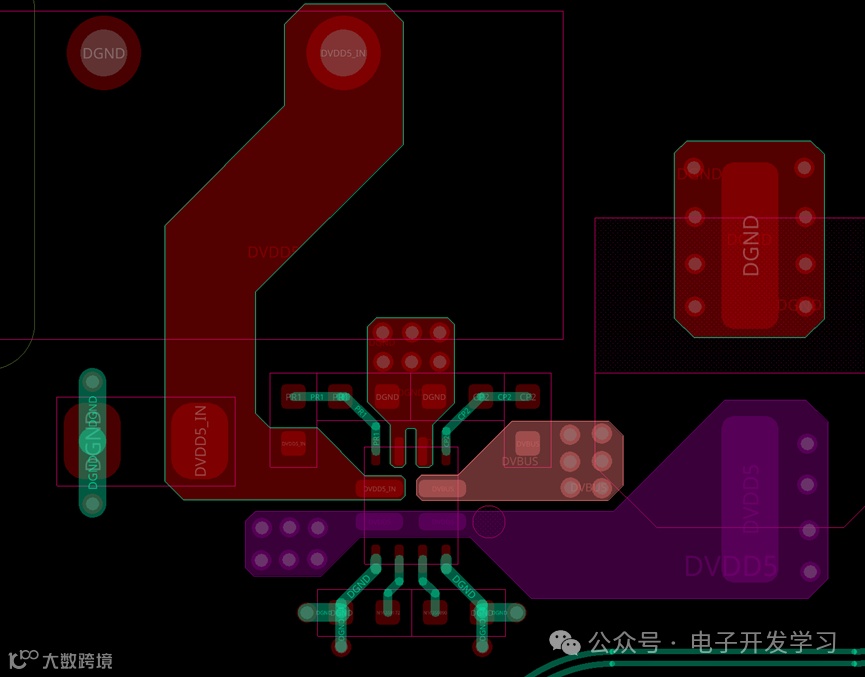Click the diagonal CP2 trace segment
Viewport: 865px width, 677px height.
point(462,413)
